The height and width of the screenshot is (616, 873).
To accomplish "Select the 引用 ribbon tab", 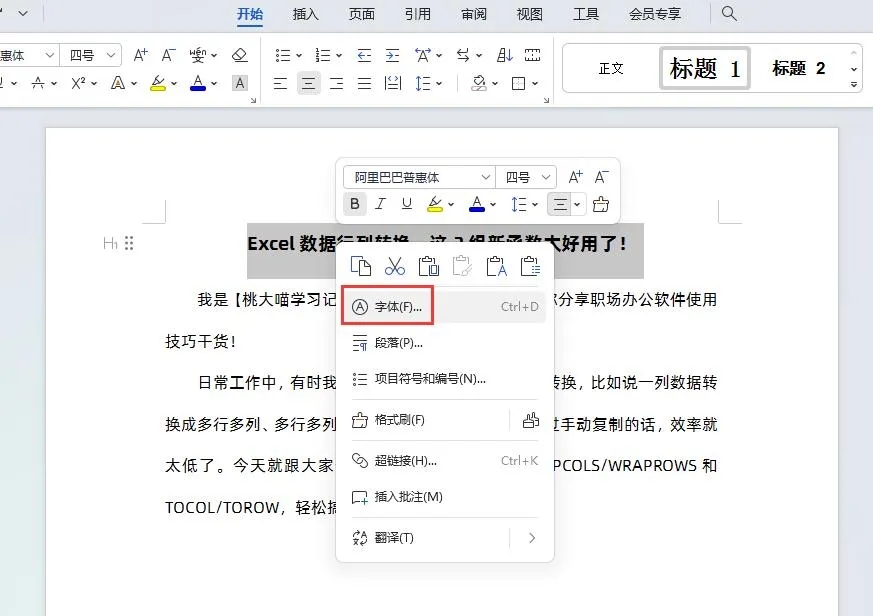I will (418, 14).
